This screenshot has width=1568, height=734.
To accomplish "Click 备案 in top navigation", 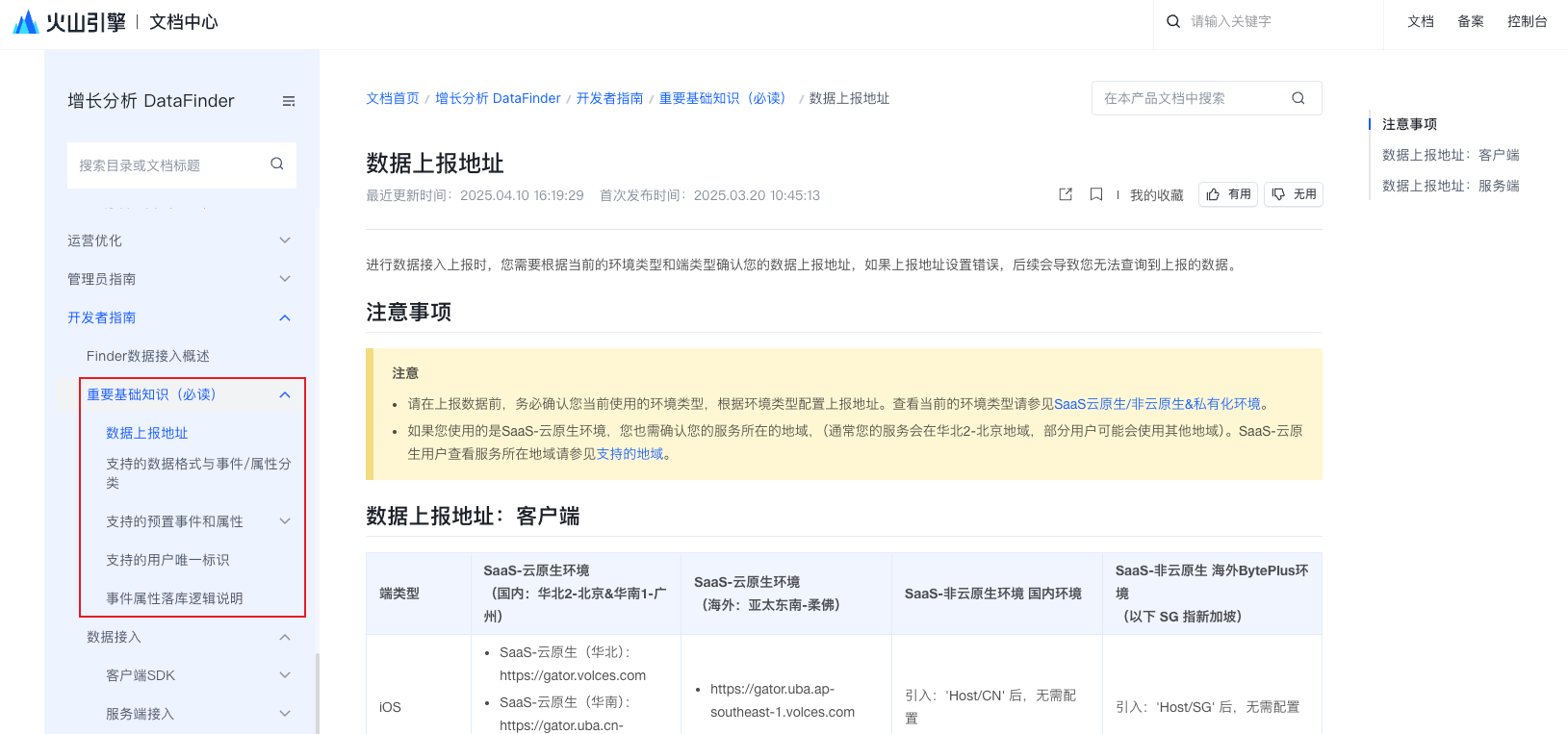I will (x=1471, y=21).
